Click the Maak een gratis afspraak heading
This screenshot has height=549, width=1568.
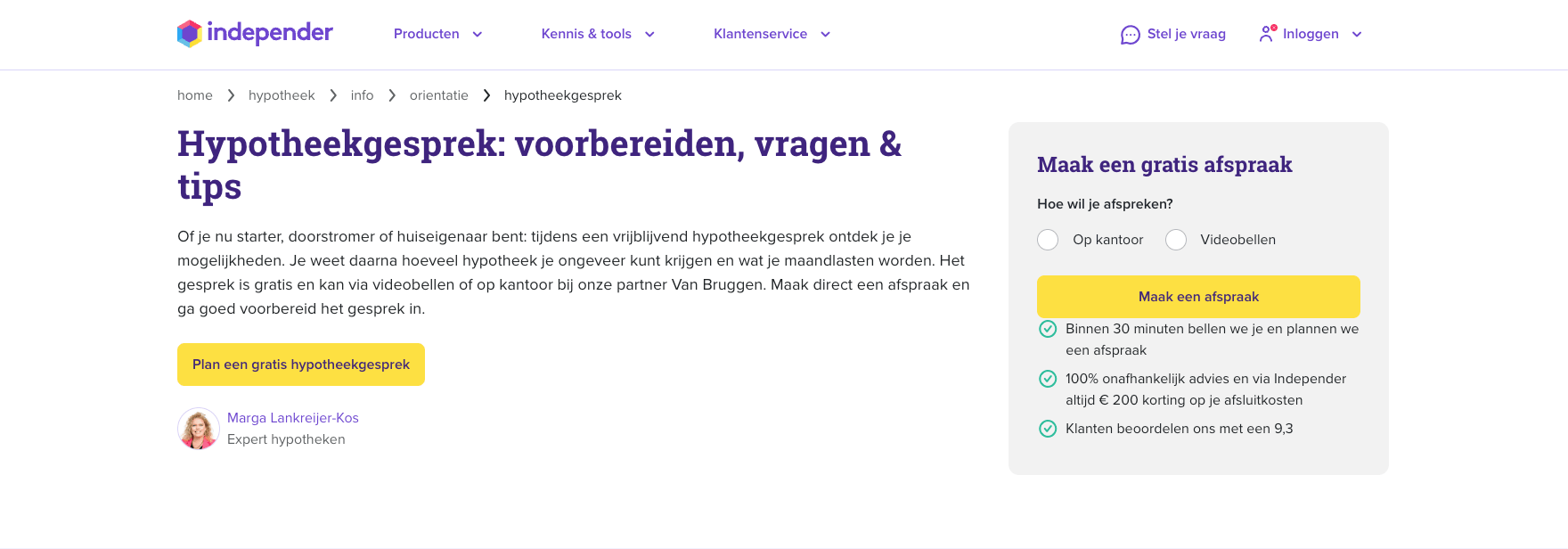click(x=1164, y=165)
